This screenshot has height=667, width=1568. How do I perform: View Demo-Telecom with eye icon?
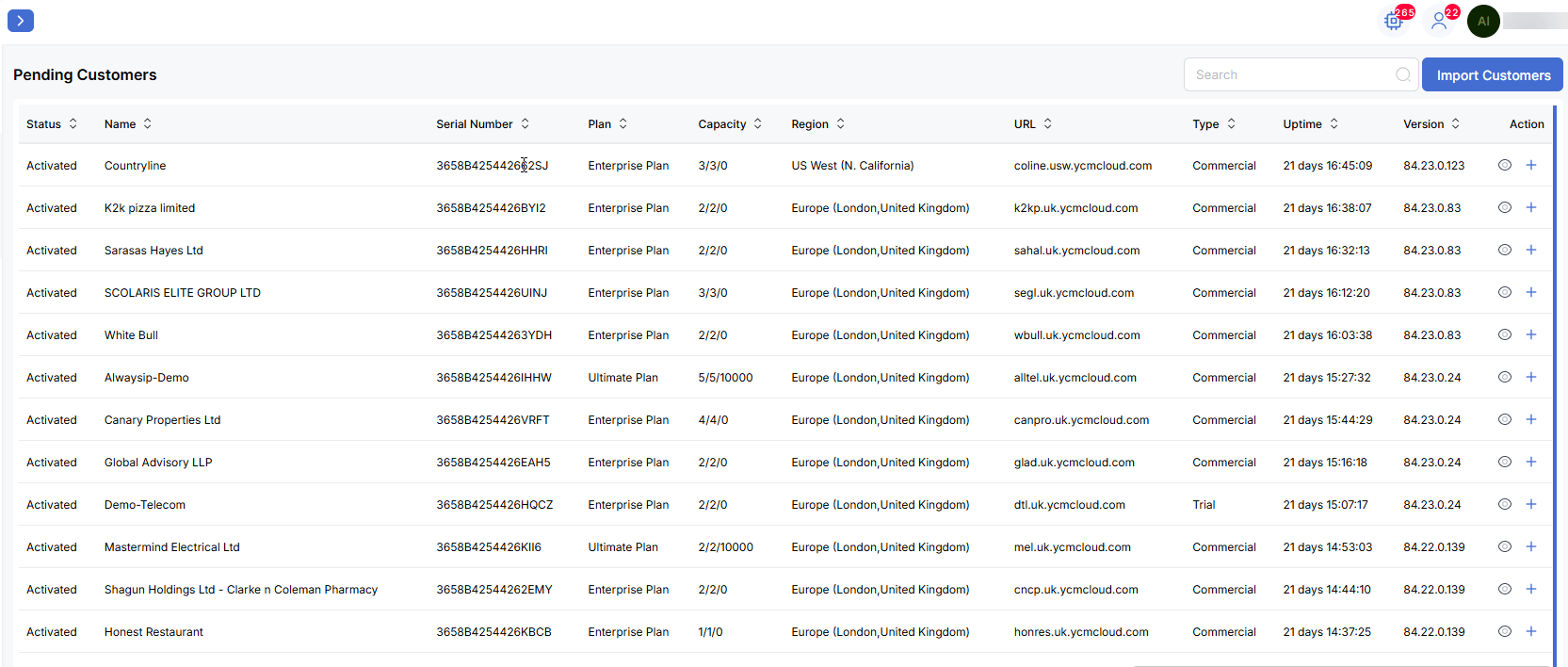[1505, 504]
